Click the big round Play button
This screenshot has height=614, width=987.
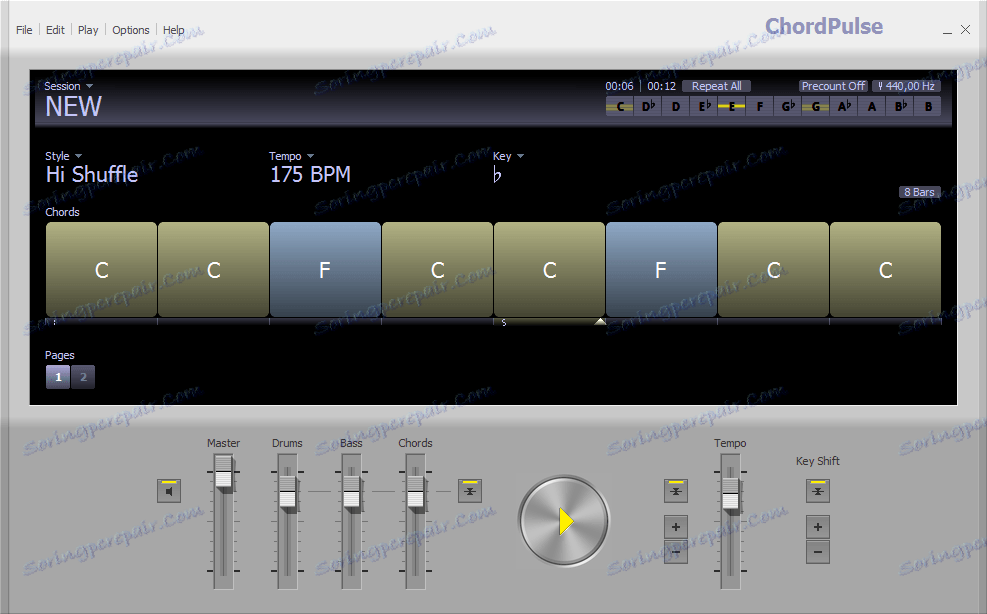[x=563, y=521]
